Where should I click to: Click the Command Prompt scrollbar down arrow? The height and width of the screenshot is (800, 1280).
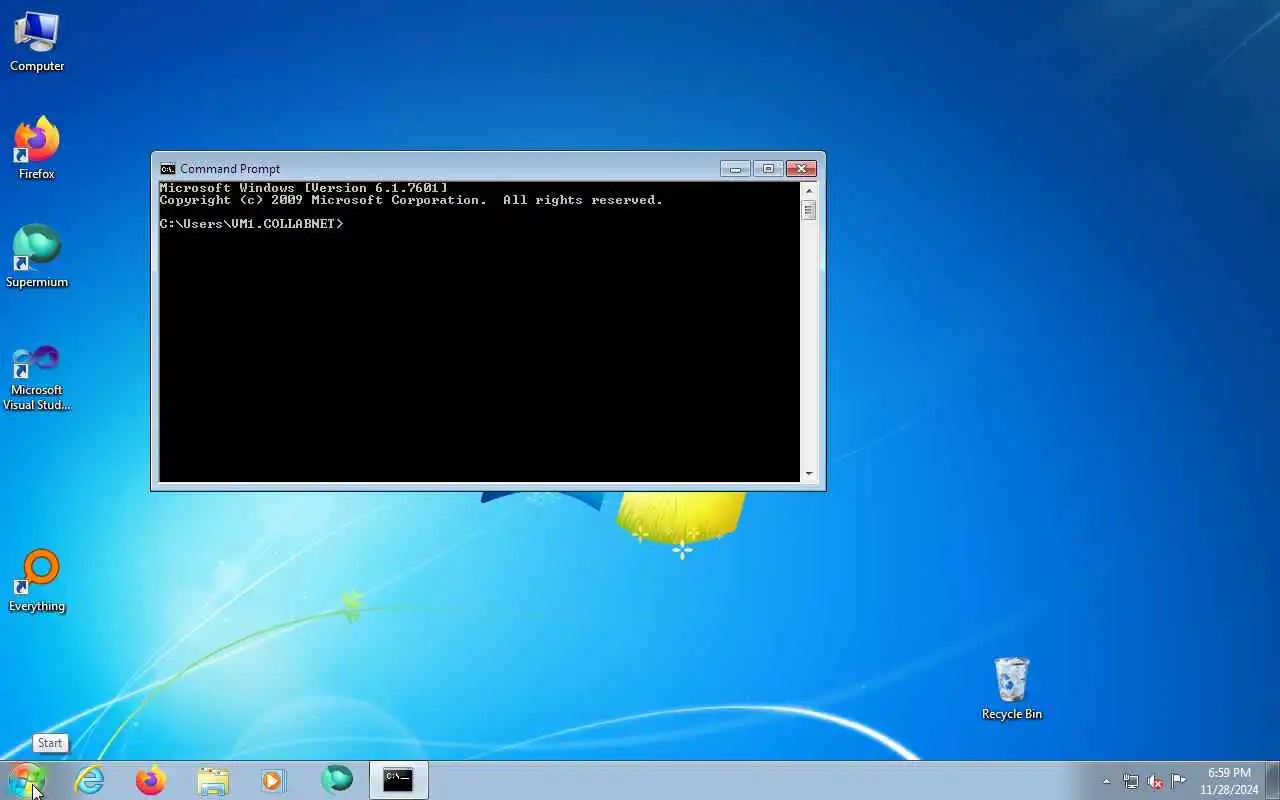pyautogui.click(x=809, y=474)
